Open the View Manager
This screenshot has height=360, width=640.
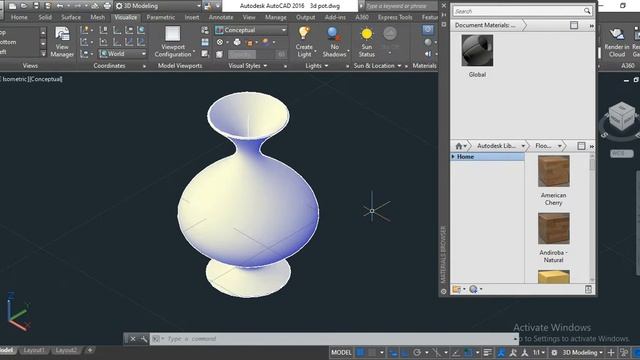pyautogui.click(x=62, y=42)
